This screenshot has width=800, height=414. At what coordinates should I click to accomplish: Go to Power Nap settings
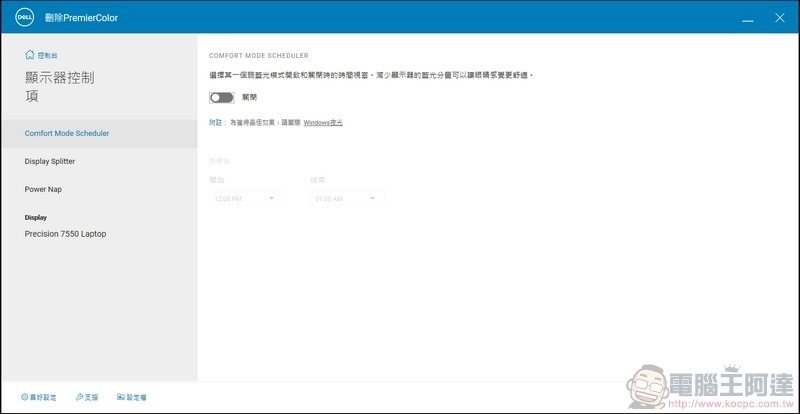44,189
